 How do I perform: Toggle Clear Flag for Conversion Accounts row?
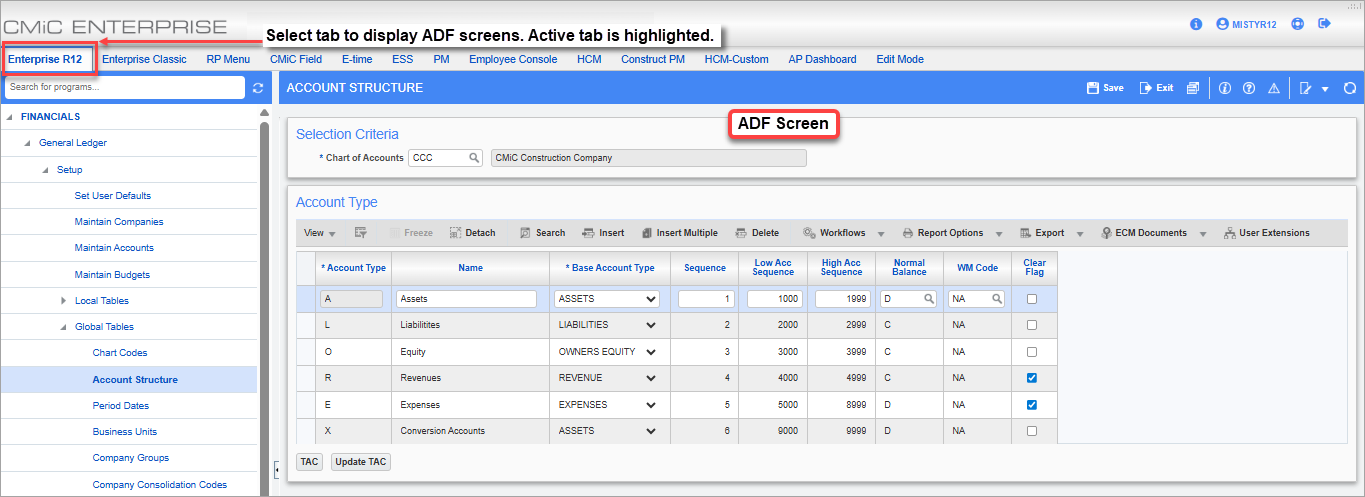click(x=1032, y=431)
